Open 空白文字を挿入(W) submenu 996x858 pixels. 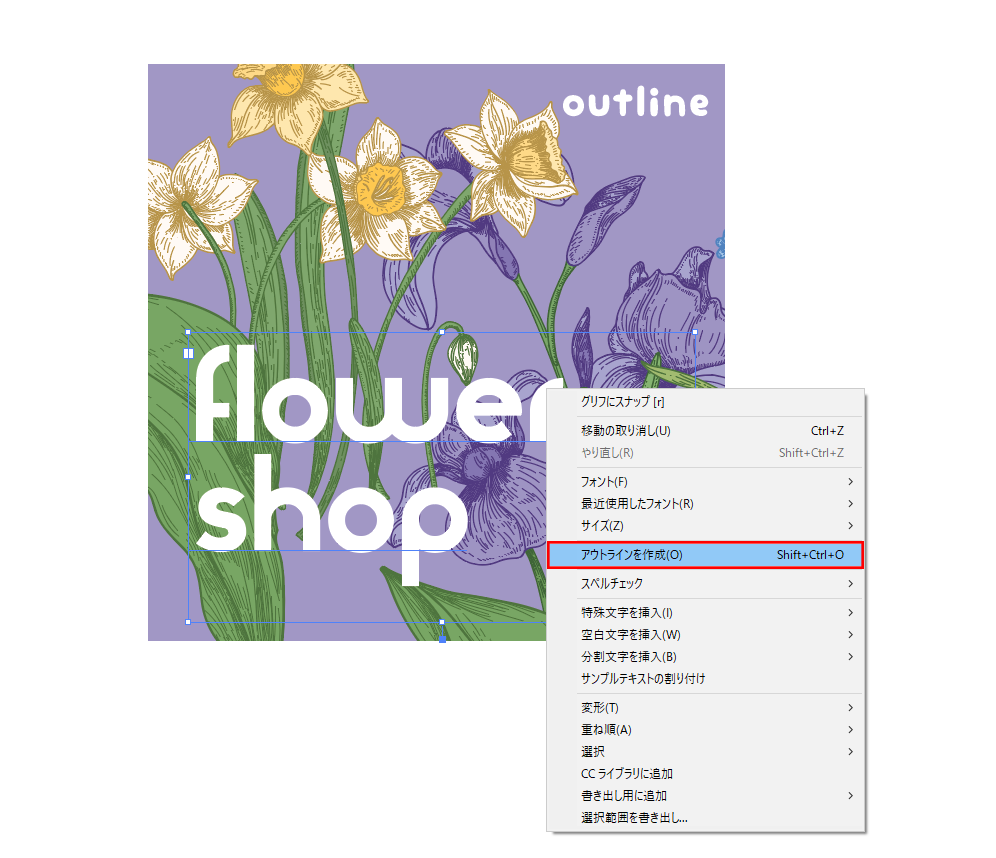tap(705, 634)
